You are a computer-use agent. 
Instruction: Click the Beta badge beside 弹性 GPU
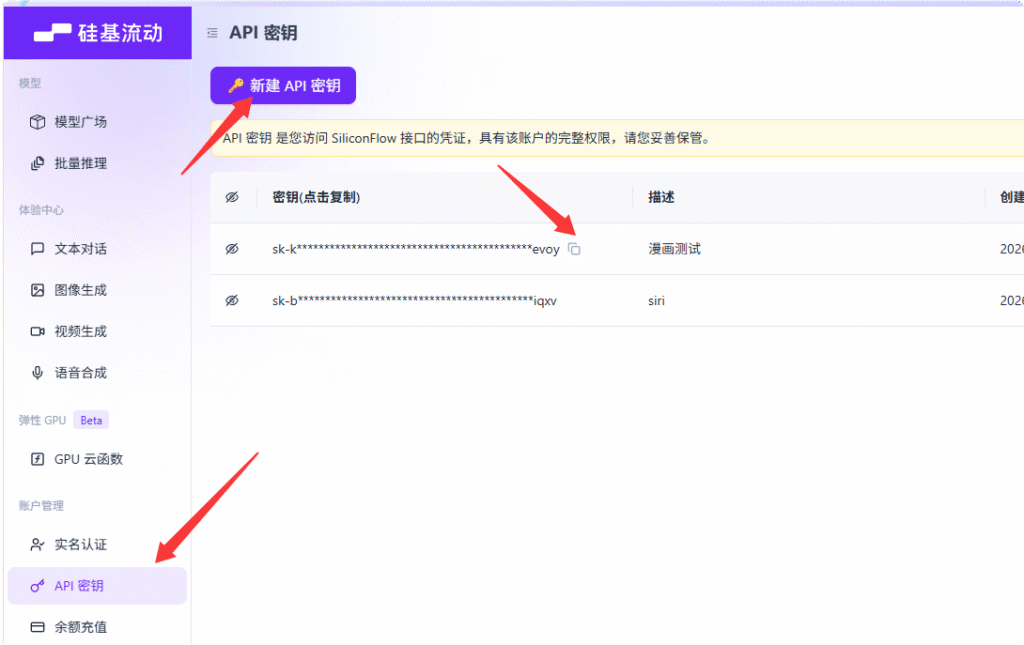91,420
